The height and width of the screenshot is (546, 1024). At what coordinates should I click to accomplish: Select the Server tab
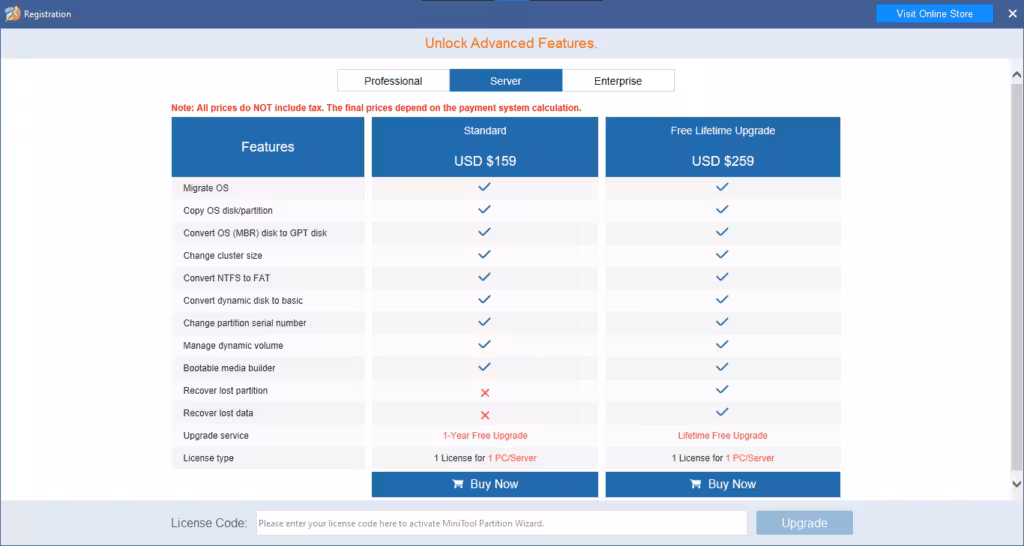point(505,81)
